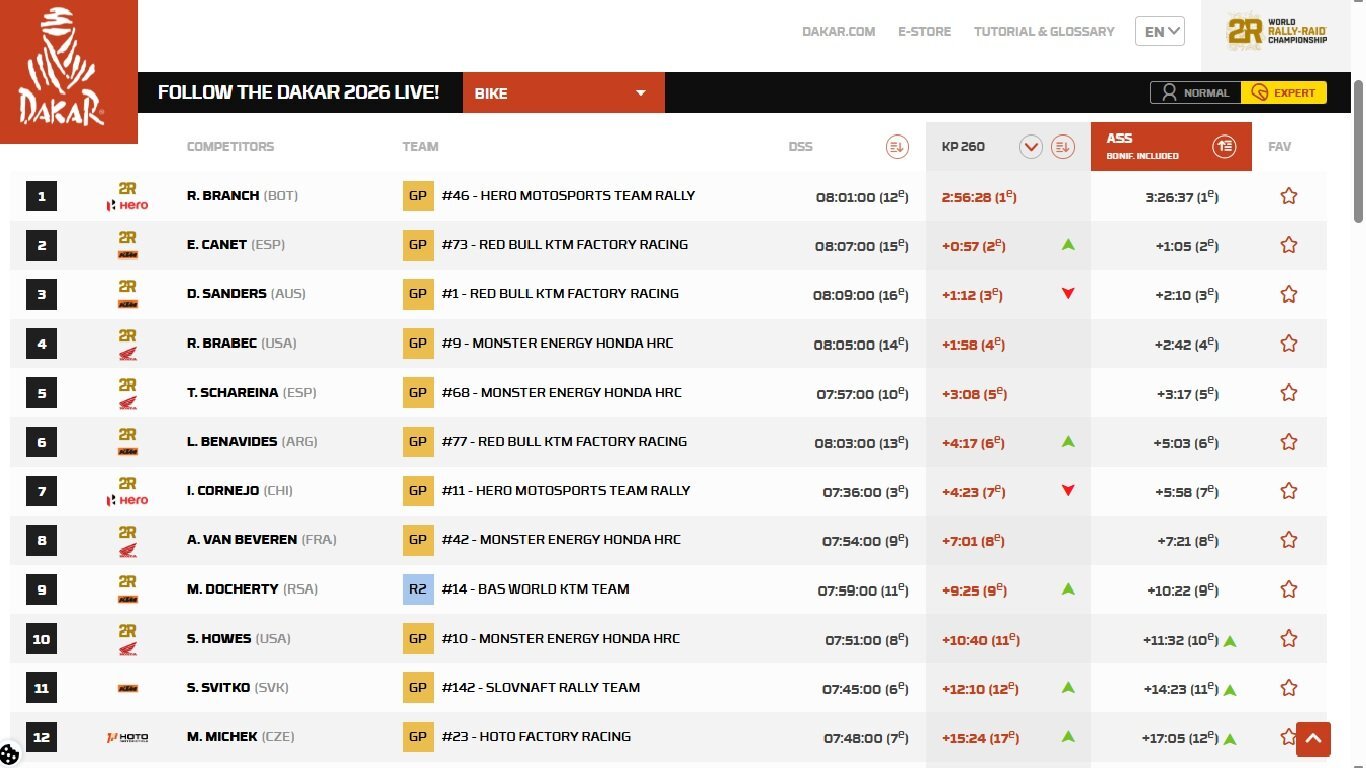Viewport: 1366px width, 768px height.
Task: Favorite R. Brabec with star icon
Action: (x=1289, y=343)
